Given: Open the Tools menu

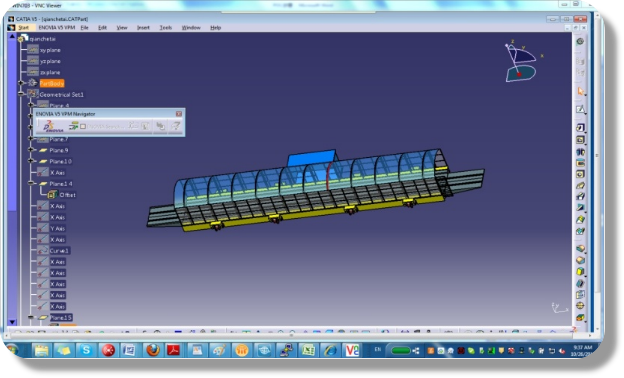Looking at the screenshot, I should [x=166, y=27].
